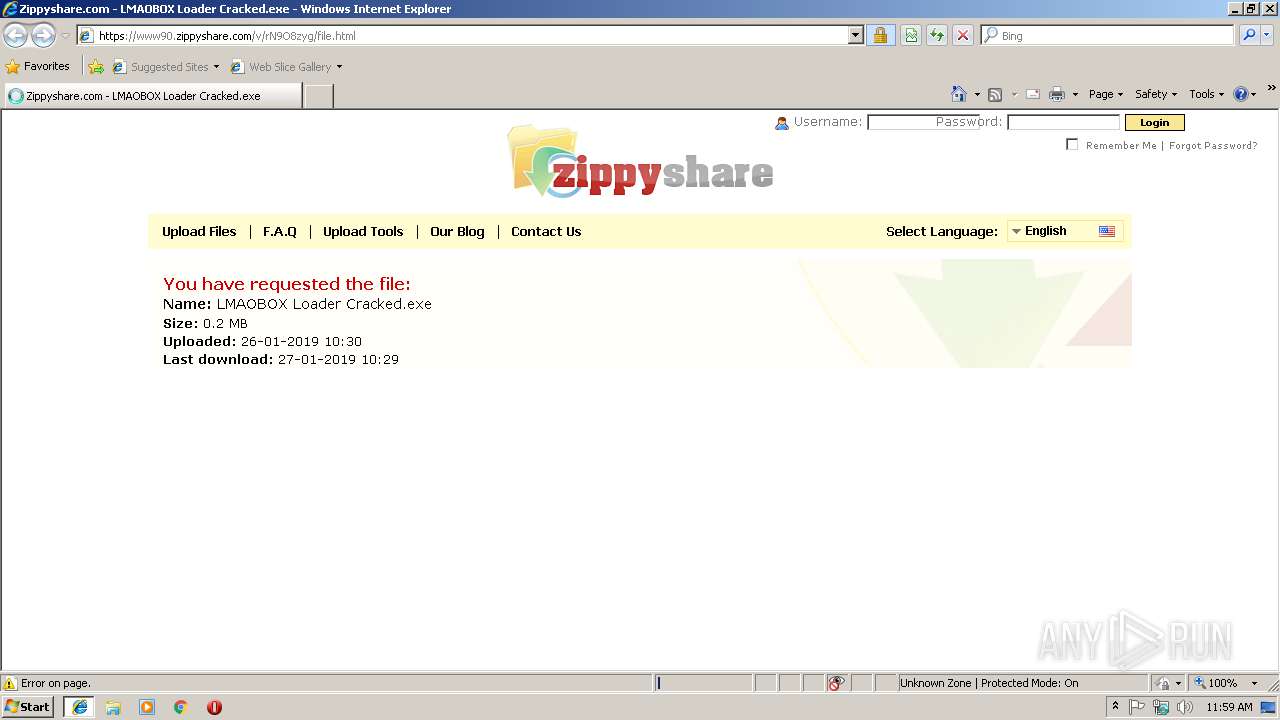
Task: Focus the Username input field
Action: click(922, 122)
